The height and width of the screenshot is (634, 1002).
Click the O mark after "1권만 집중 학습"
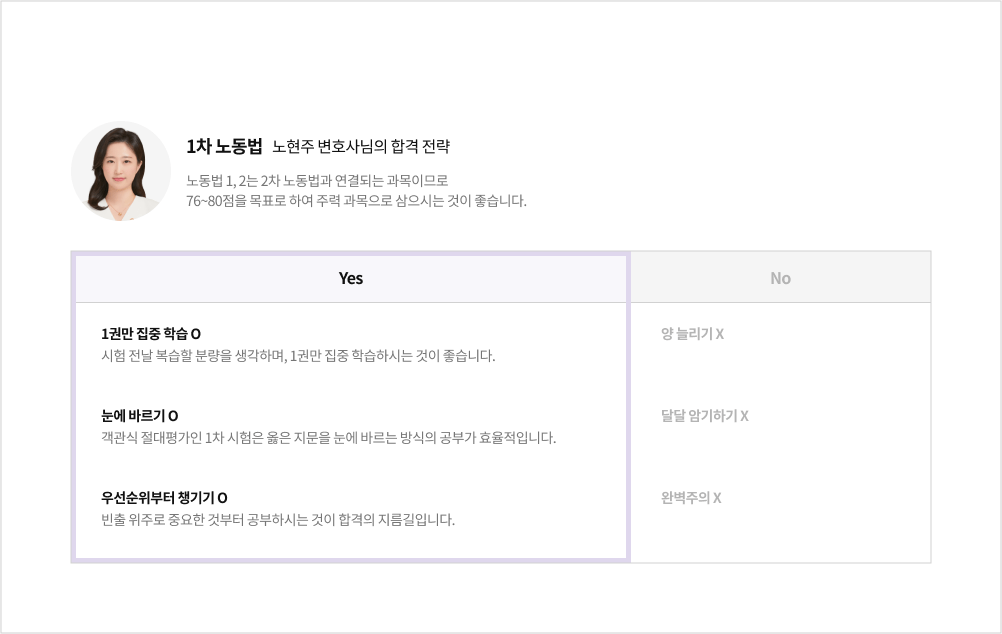coord(195,334)
